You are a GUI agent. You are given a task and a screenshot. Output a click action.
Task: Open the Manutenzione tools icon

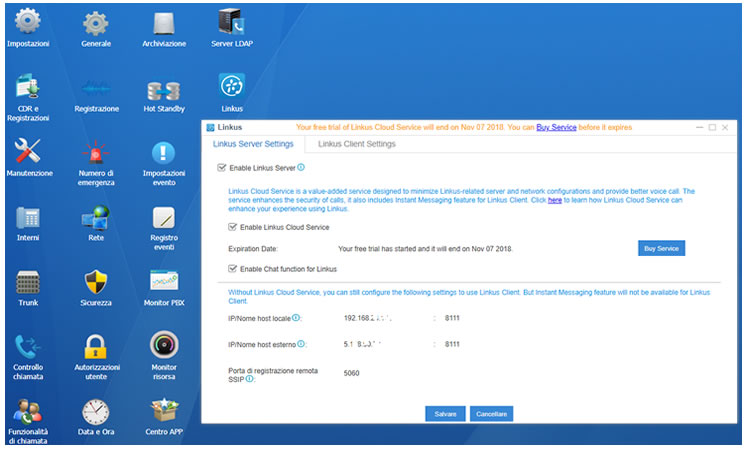tap(28, 151)
